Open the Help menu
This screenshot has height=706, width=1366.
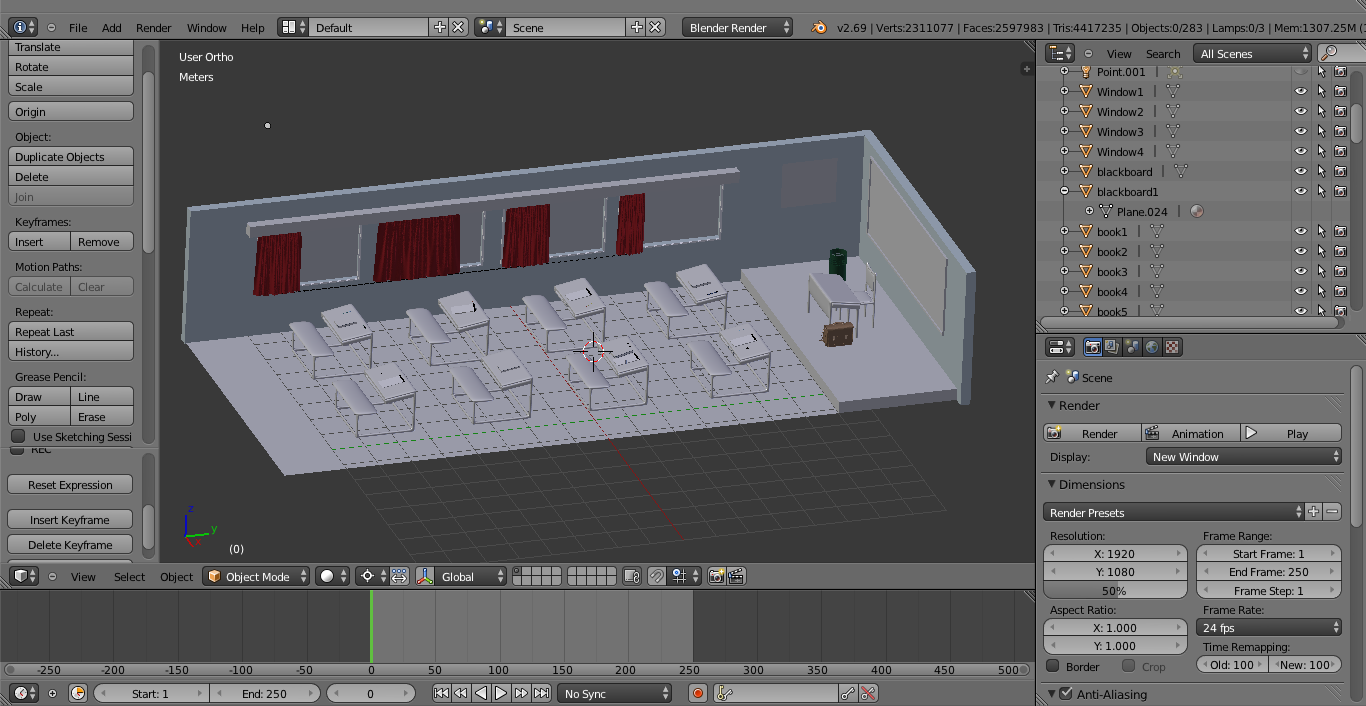coord(253,28)
